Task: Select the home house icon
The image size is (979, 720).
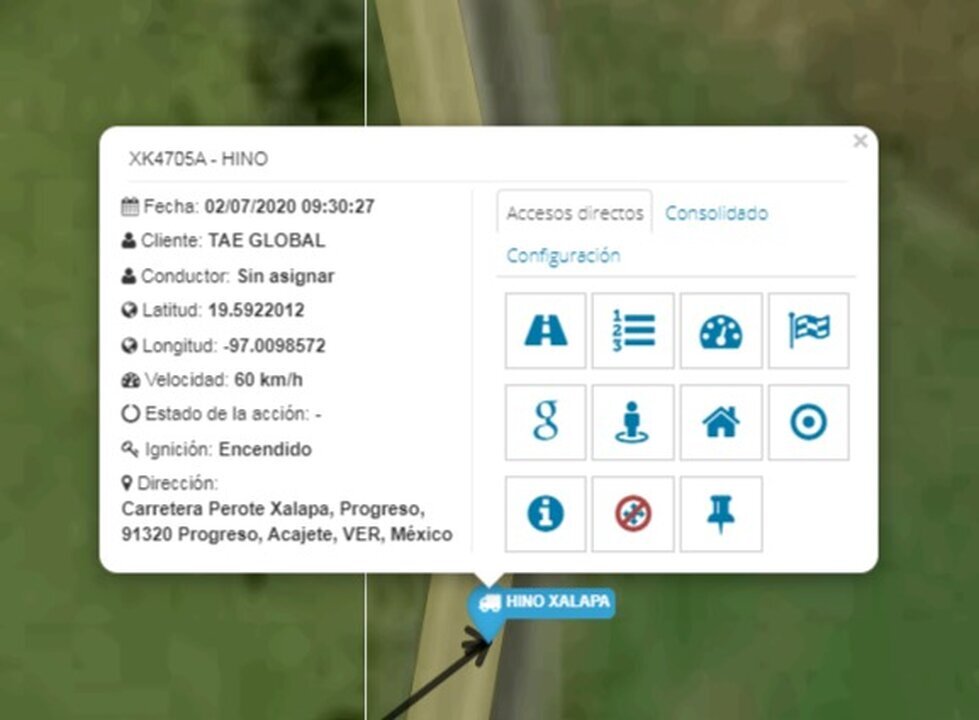Action: point(721,423)
